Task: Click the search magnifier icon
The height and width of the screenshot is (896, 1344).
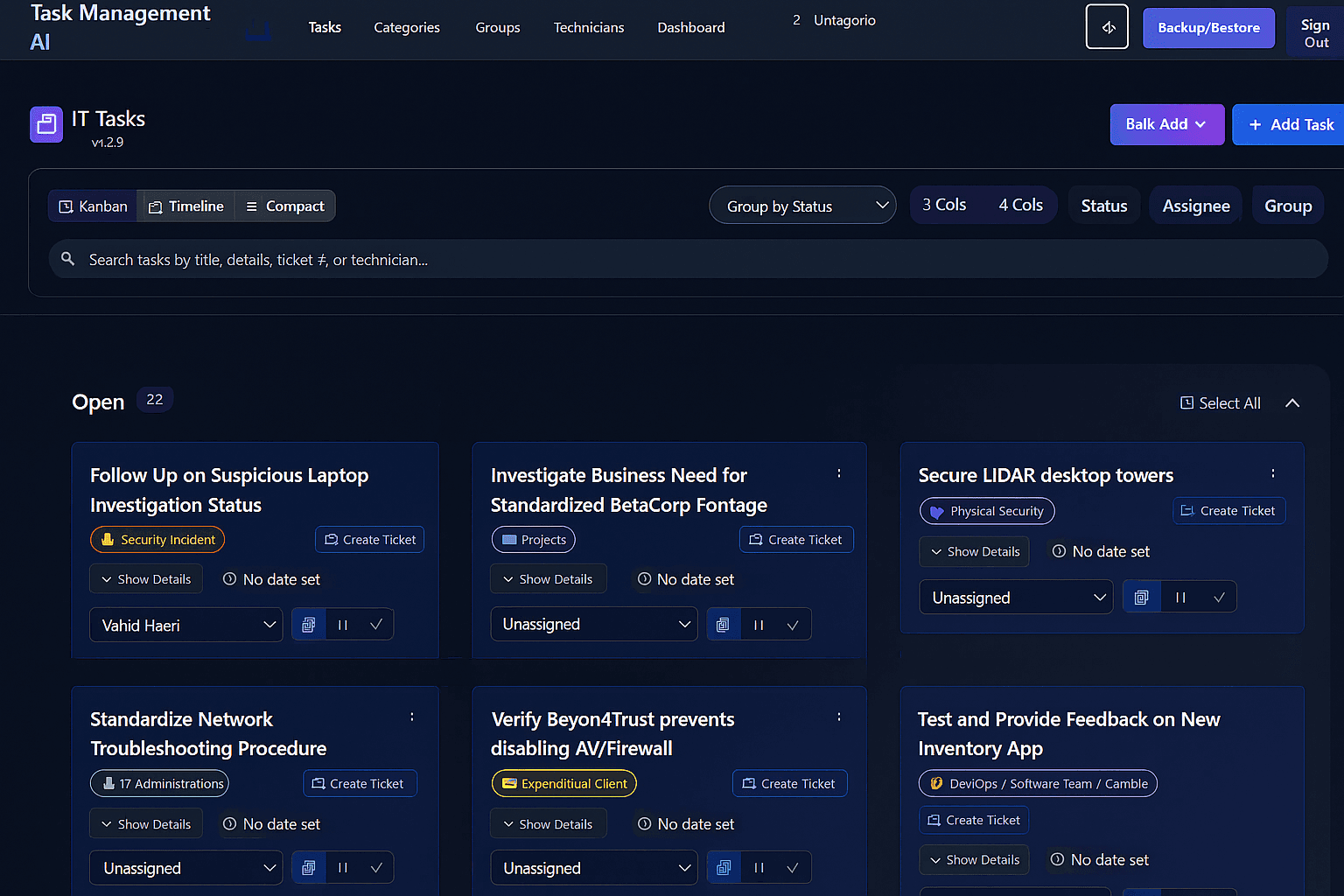Action: [x=68, y=259]
